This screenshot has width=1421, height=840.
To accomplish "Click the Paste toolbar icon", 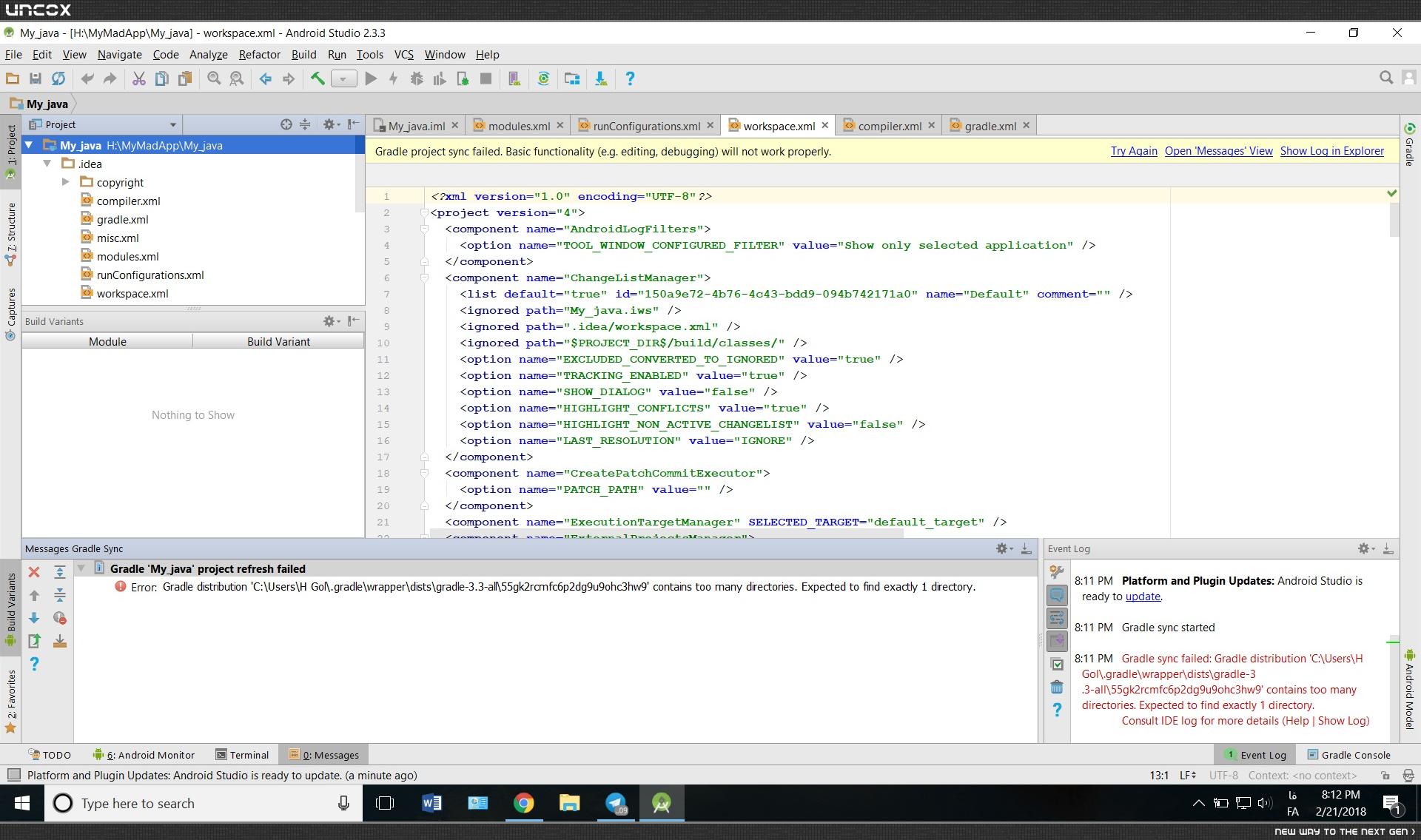I will point(185,78).
